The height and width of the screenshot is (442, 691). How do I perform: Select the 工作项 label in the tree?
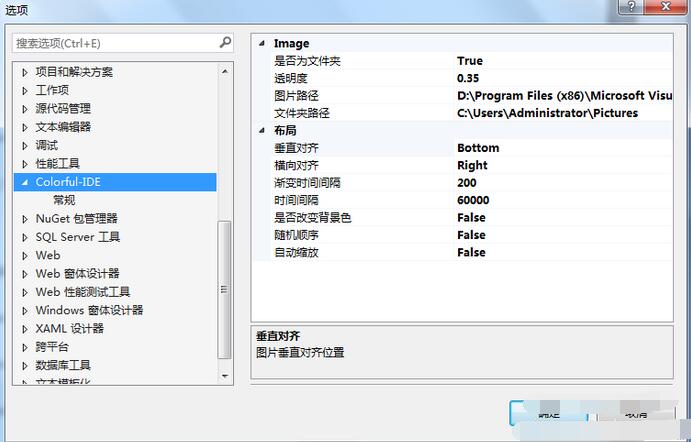(52, 90)
